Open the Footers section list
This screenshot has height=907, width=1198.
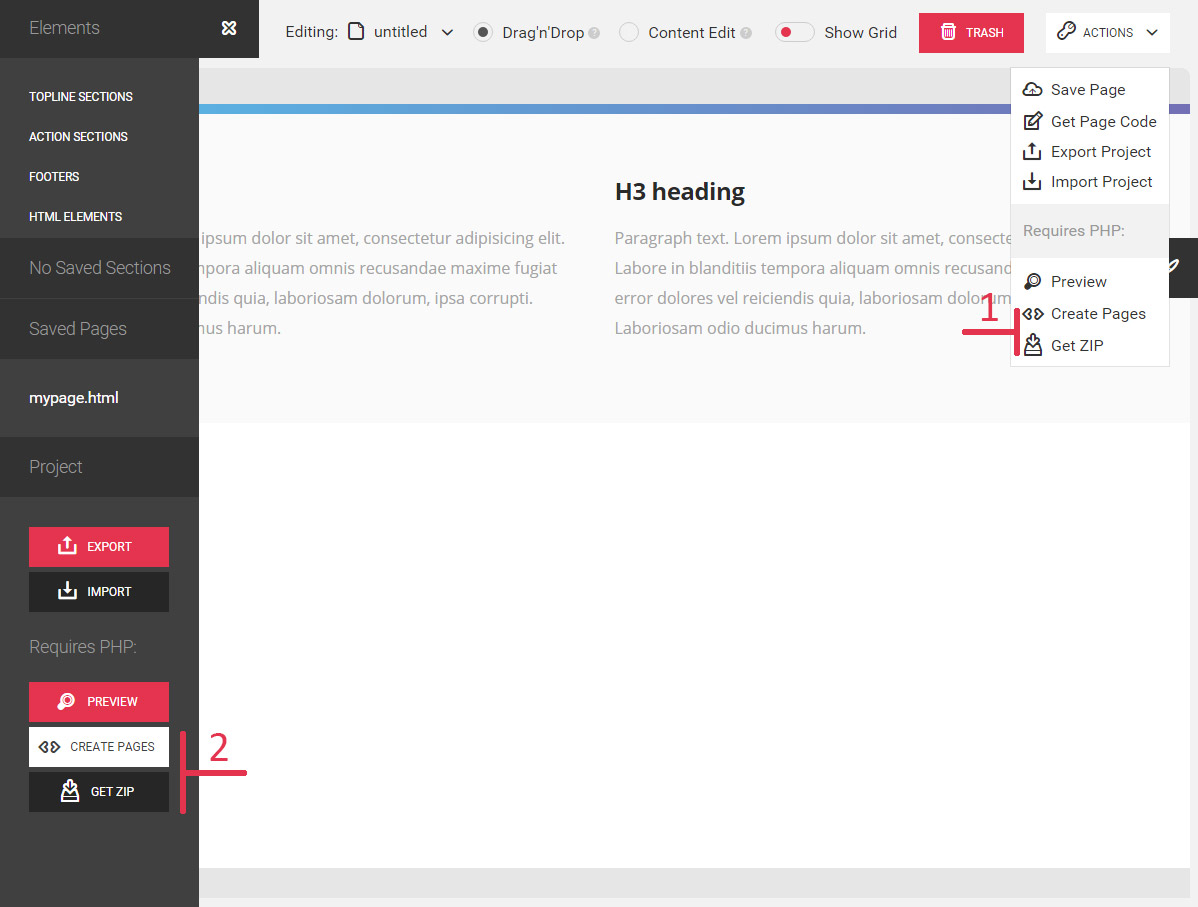pyautogui.click(x=54, y=177)
